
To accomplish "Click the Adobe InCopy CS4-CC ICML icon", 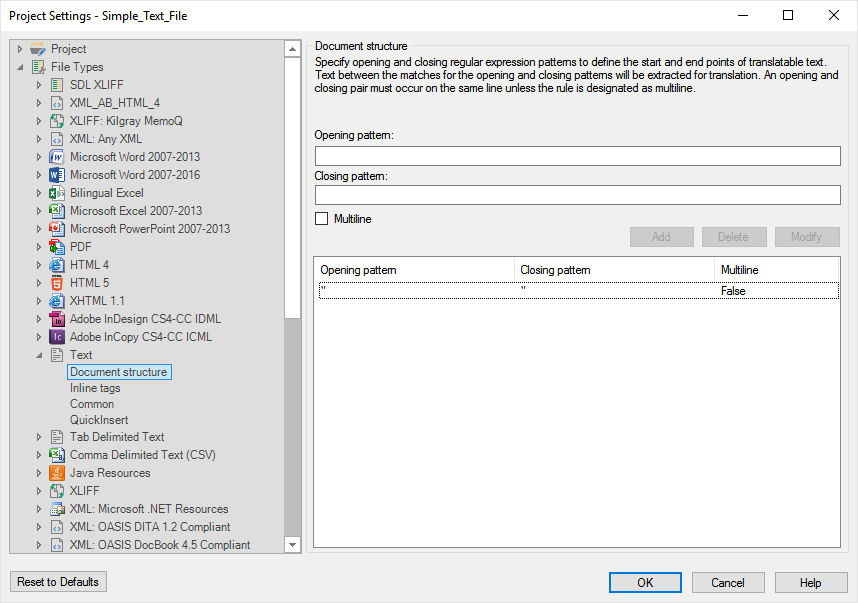I will 57,337.
